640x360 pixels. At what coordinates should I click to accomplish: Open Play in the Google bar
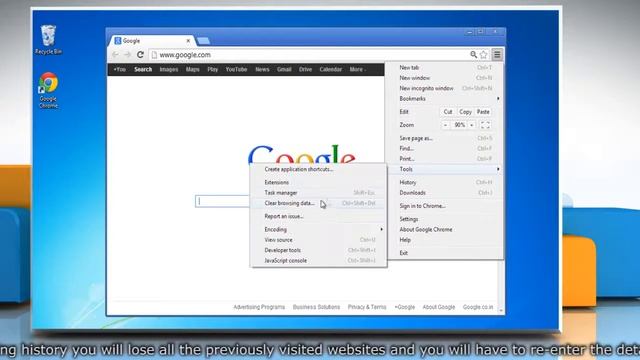point(213,69)
